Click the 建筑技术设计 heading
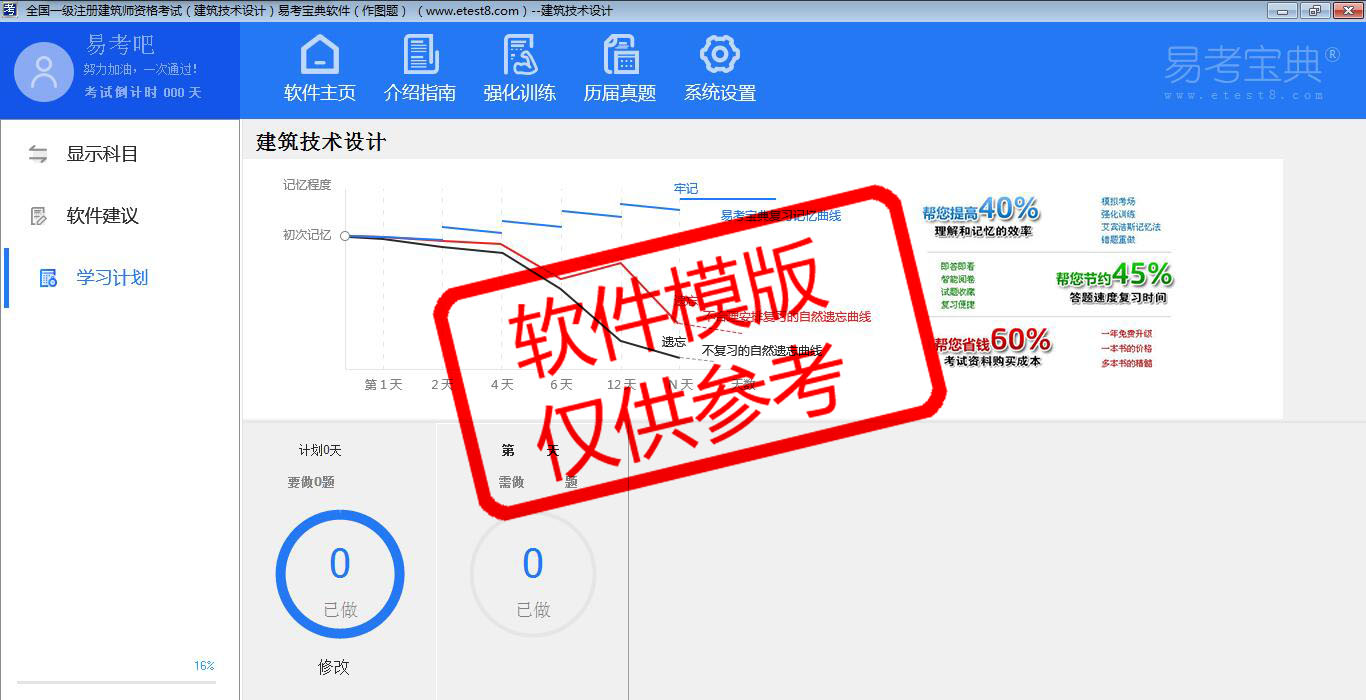The width and height of the screenshot is (1366, 700). tap(321, 142)
